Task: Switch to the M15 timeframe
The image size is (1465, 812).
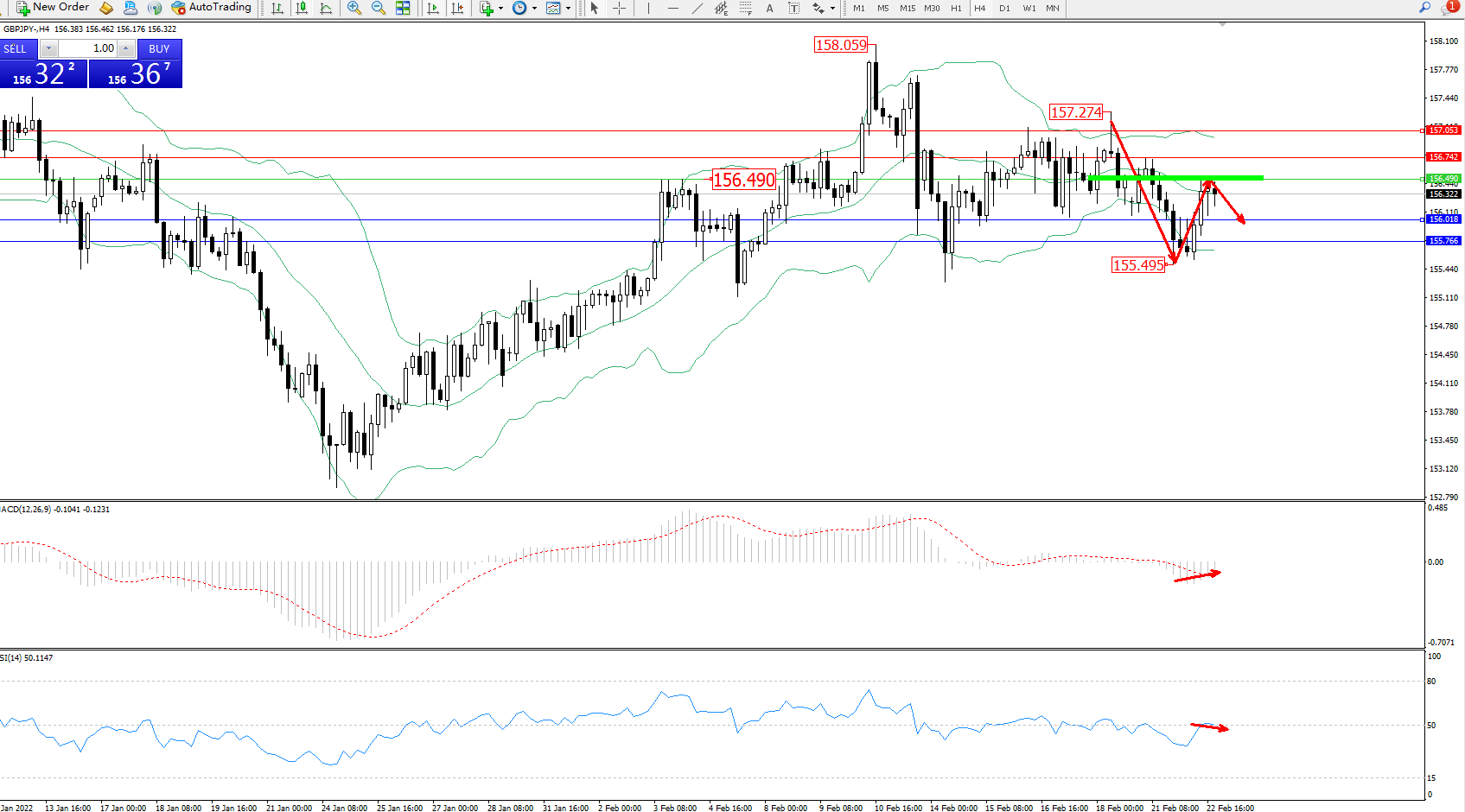Action: [x=907, y=8]
